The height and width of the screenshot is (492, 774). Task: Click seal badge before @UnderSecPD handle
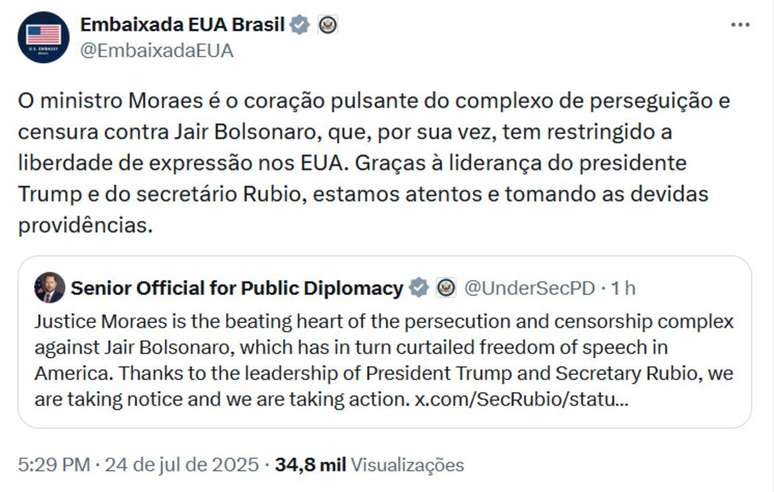446,289
